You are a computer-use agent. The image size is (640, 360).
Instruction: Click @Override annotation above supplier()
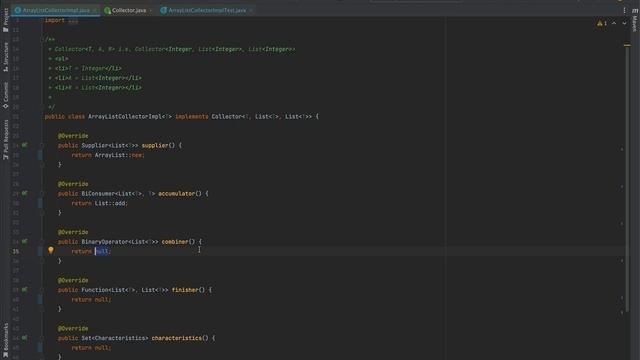[x=73, y=136]
